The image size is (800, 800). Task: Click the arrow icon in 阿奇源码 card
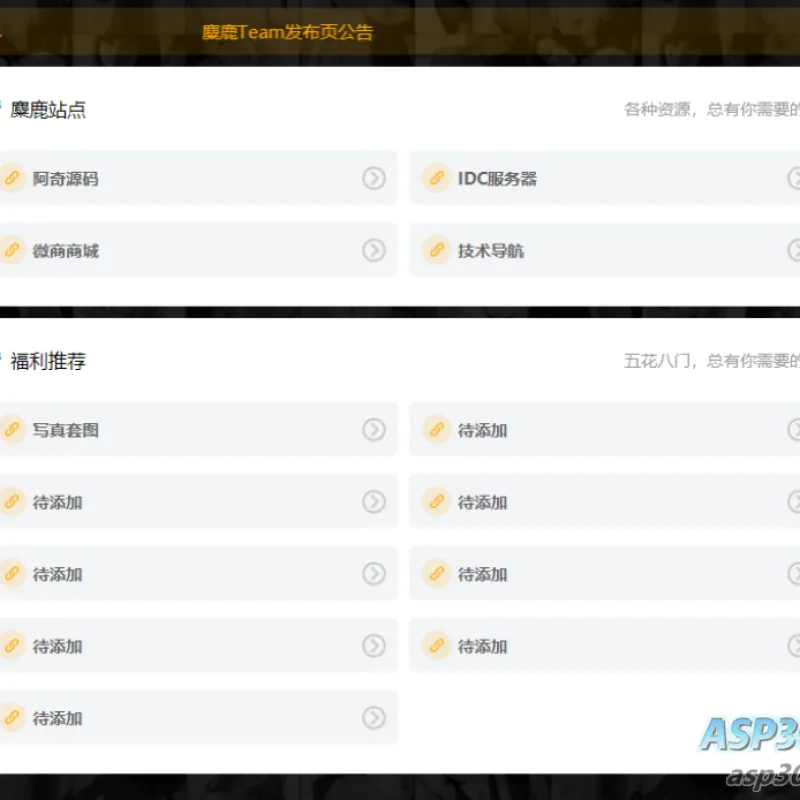374,179
